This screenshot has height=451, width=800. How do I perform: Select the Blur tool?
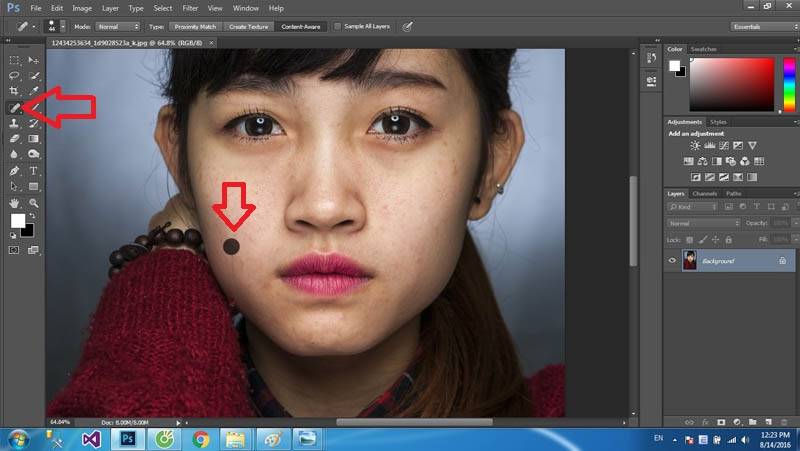pyautogui.click(x=14, y=154)
